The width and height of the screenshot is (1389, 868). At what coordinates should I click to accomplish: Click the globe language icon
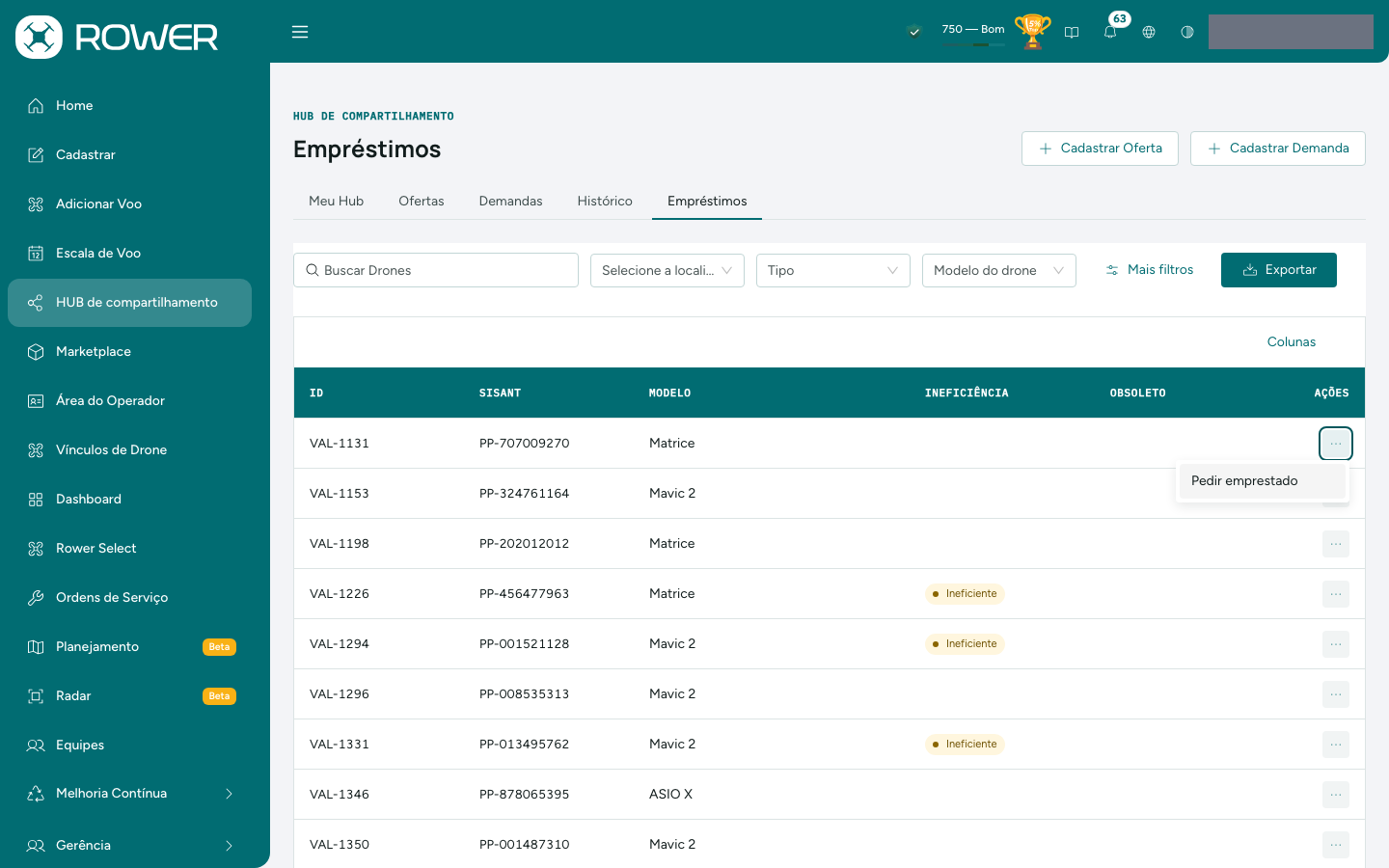pyautogui.click(x=1149, y=32)
